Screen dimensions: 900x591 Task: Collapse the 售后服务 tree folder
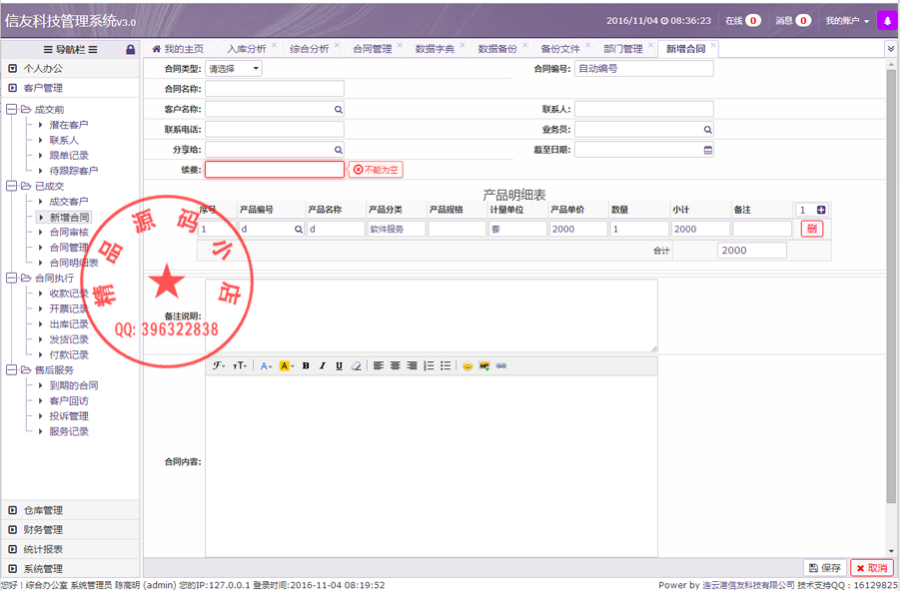11,370
